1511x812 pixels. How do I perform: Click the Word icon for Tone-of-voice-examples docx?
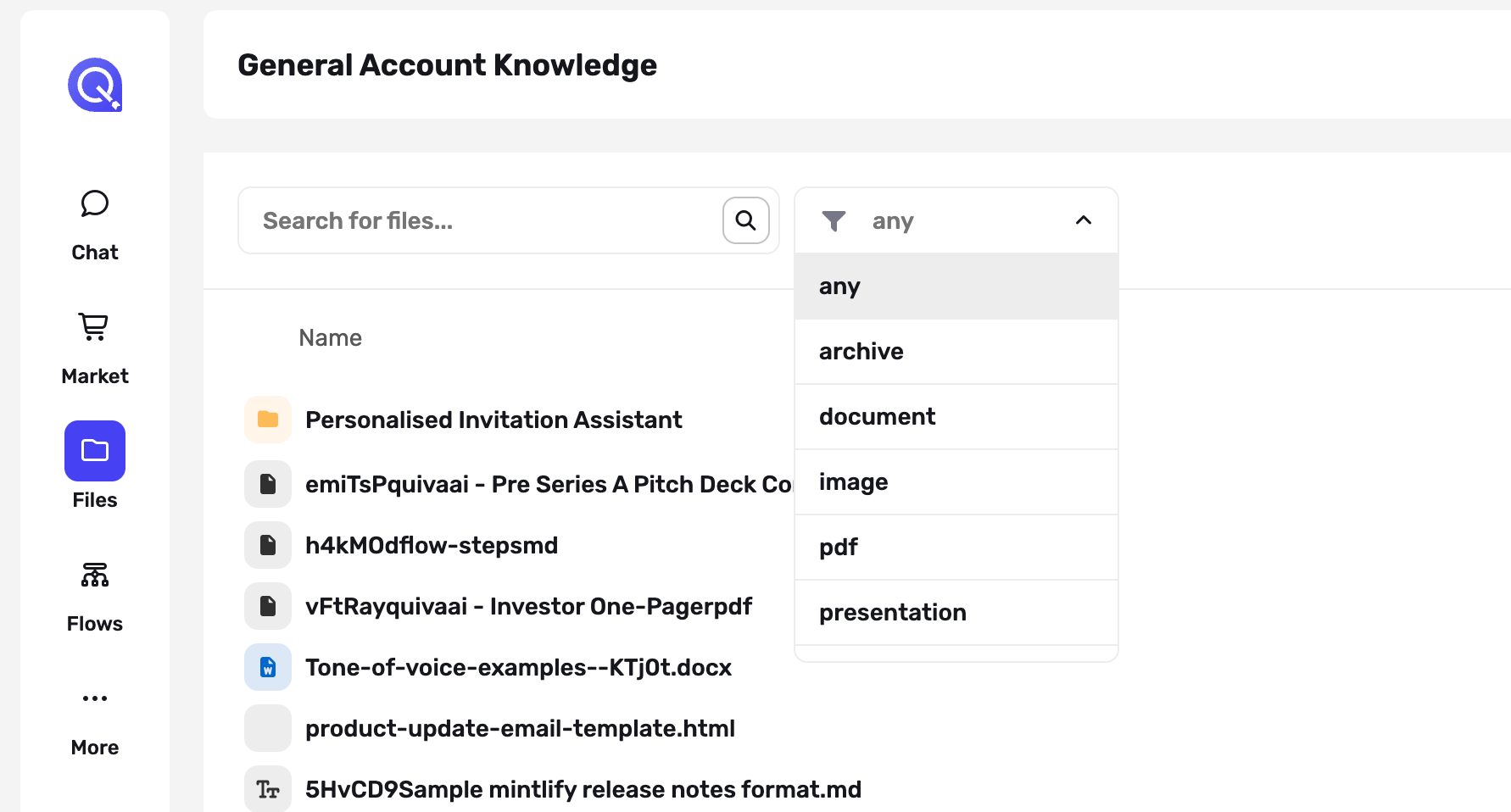(268, 667)
